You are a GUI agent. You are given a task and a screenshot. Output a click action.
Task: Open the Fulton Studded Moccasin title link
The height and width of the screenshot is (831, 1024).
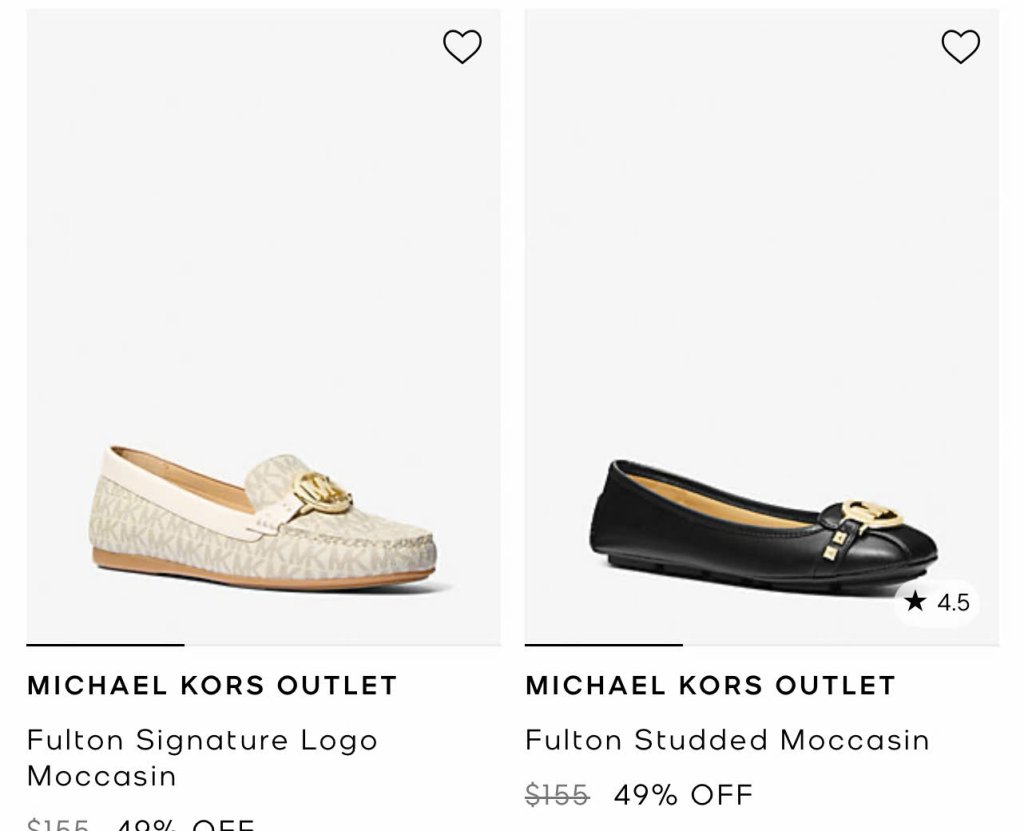[x=727, y=740]
